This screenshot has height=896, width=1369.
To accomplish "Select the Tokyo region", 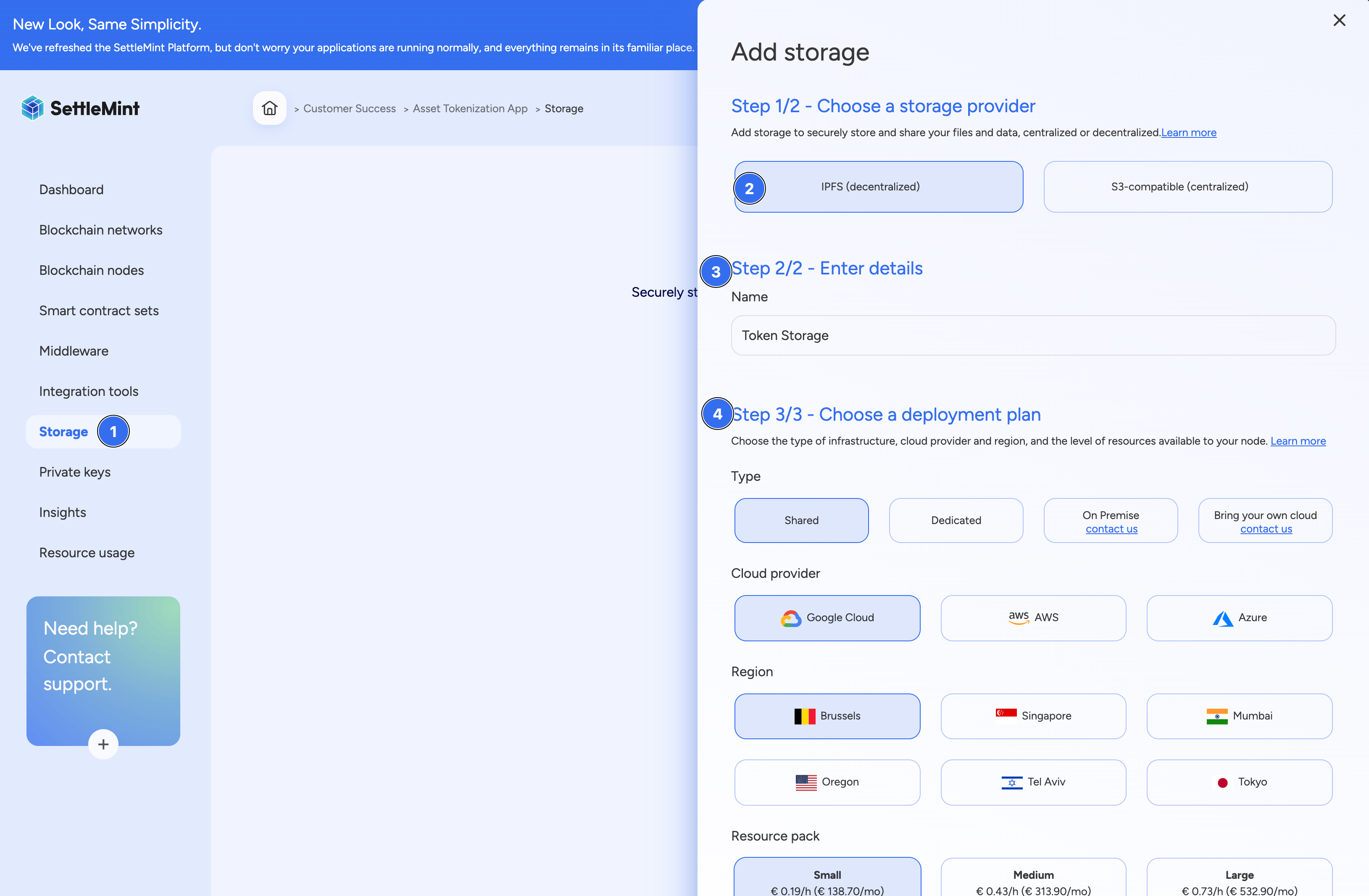I will point(1239,782).
